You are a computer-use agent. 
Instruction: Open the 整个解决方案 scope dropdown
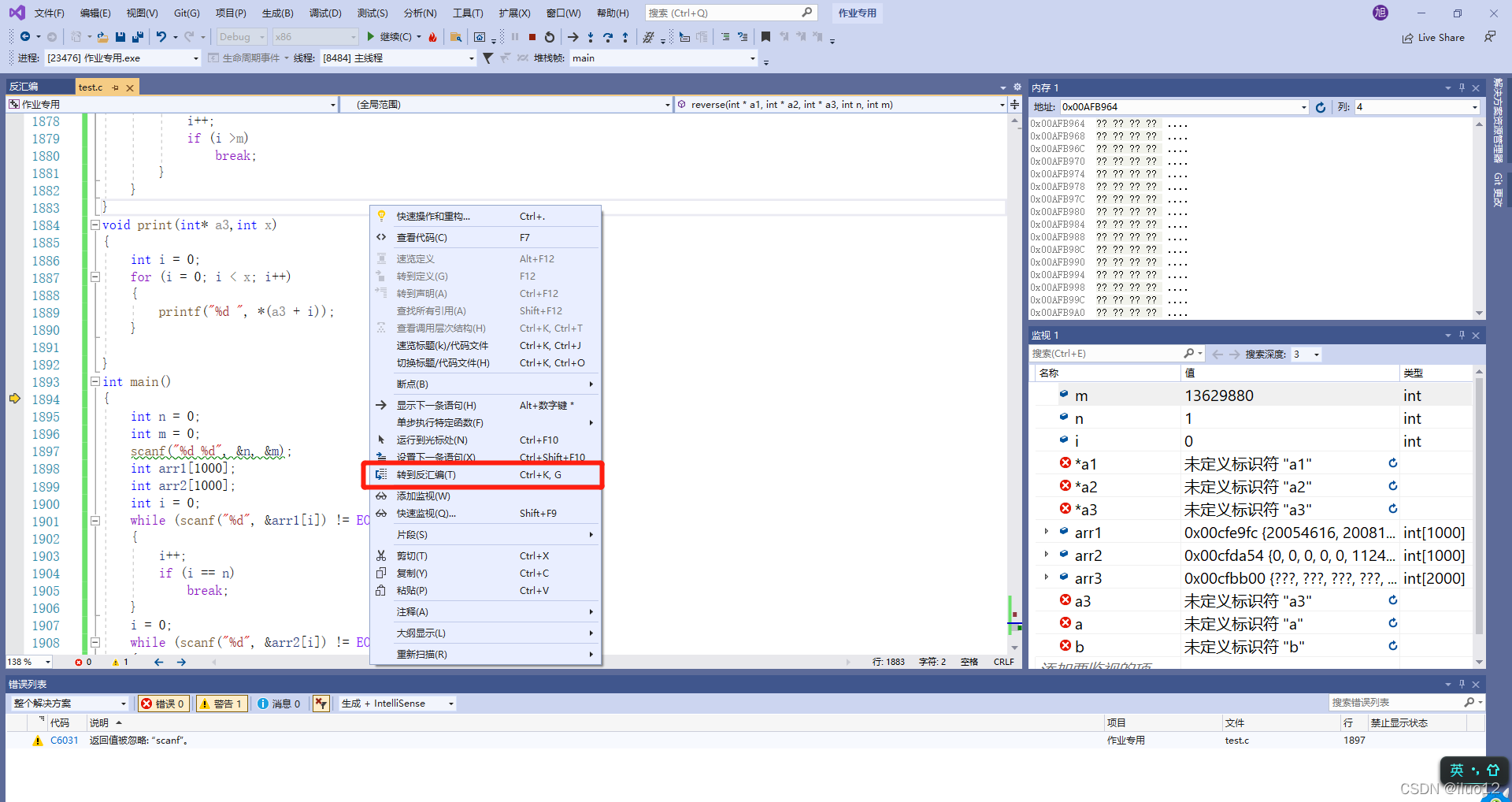(69, 704)
